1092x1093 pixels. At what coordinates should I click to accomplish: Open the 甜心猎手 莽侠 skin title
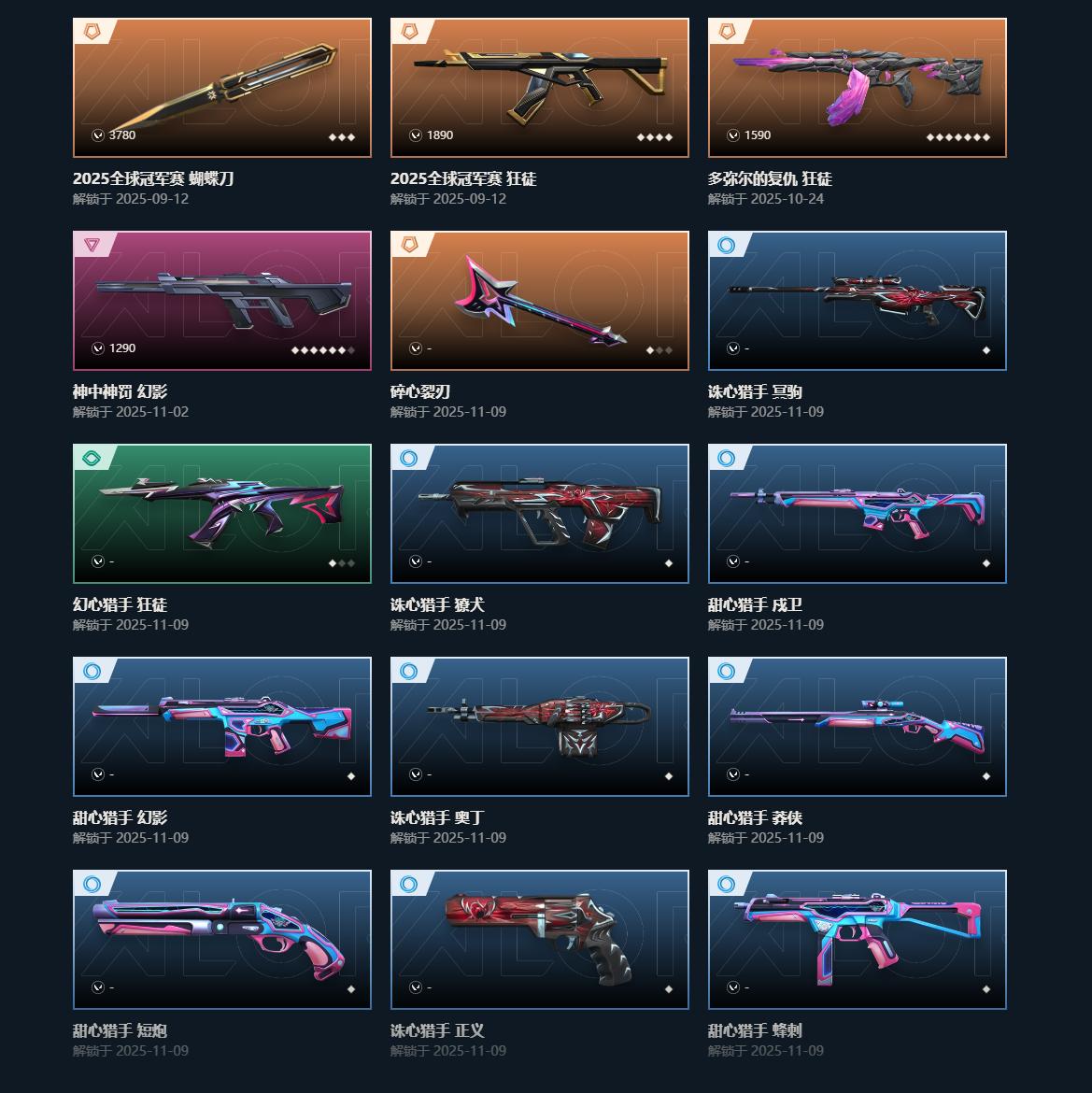pyautogui.click(x=755, y=817)
